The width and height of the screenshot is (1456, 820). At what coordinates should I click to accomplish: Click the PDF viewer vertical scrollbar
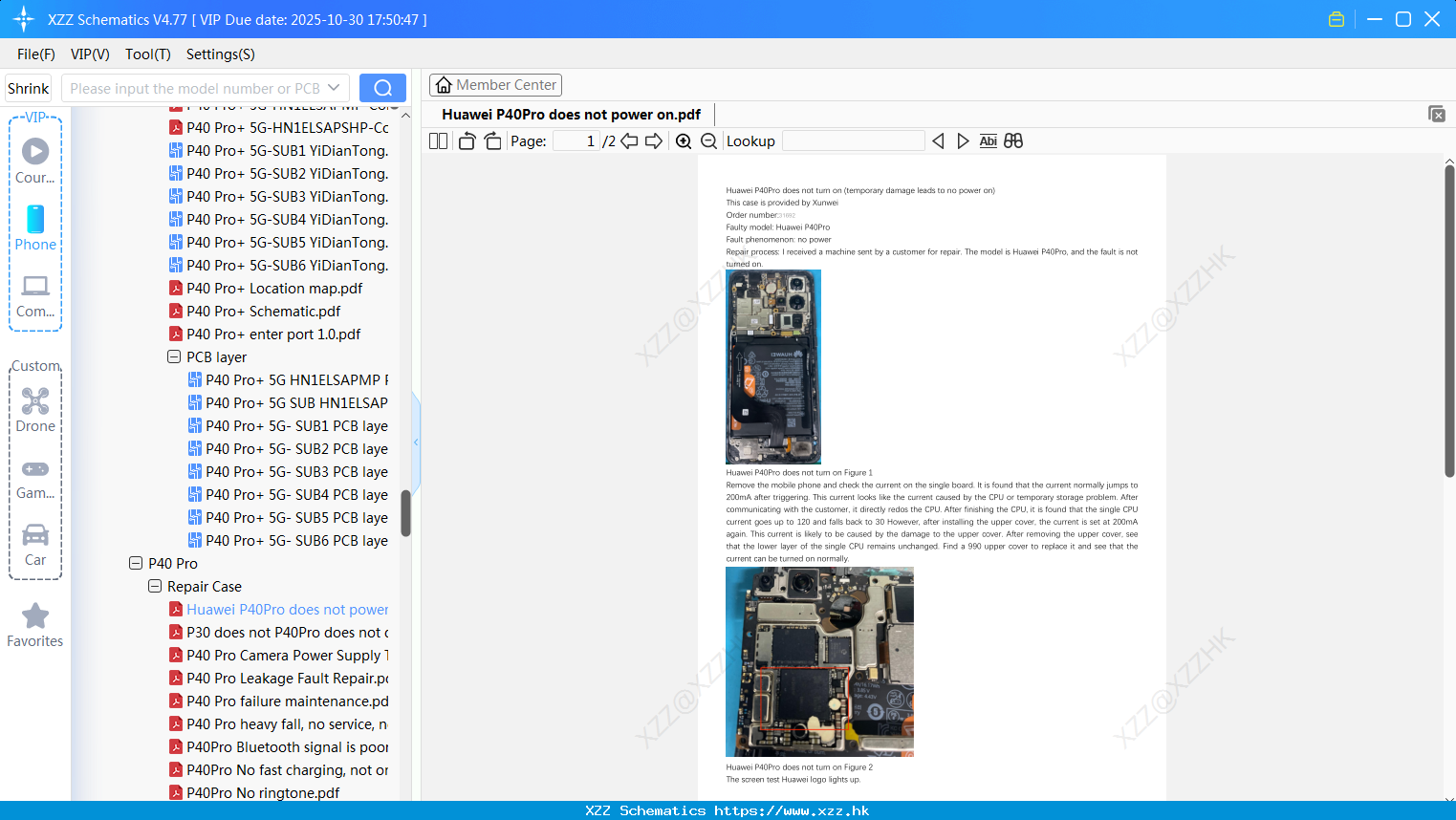(x=1449, y=321)
